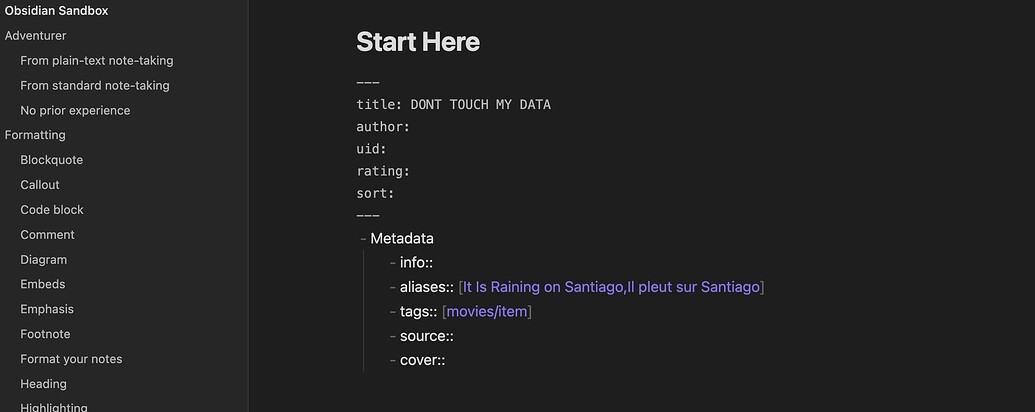The width and height of the screenshot is (1035, 412).
Task: Collapse the Formatting folder
Action: tap(35, 135)
